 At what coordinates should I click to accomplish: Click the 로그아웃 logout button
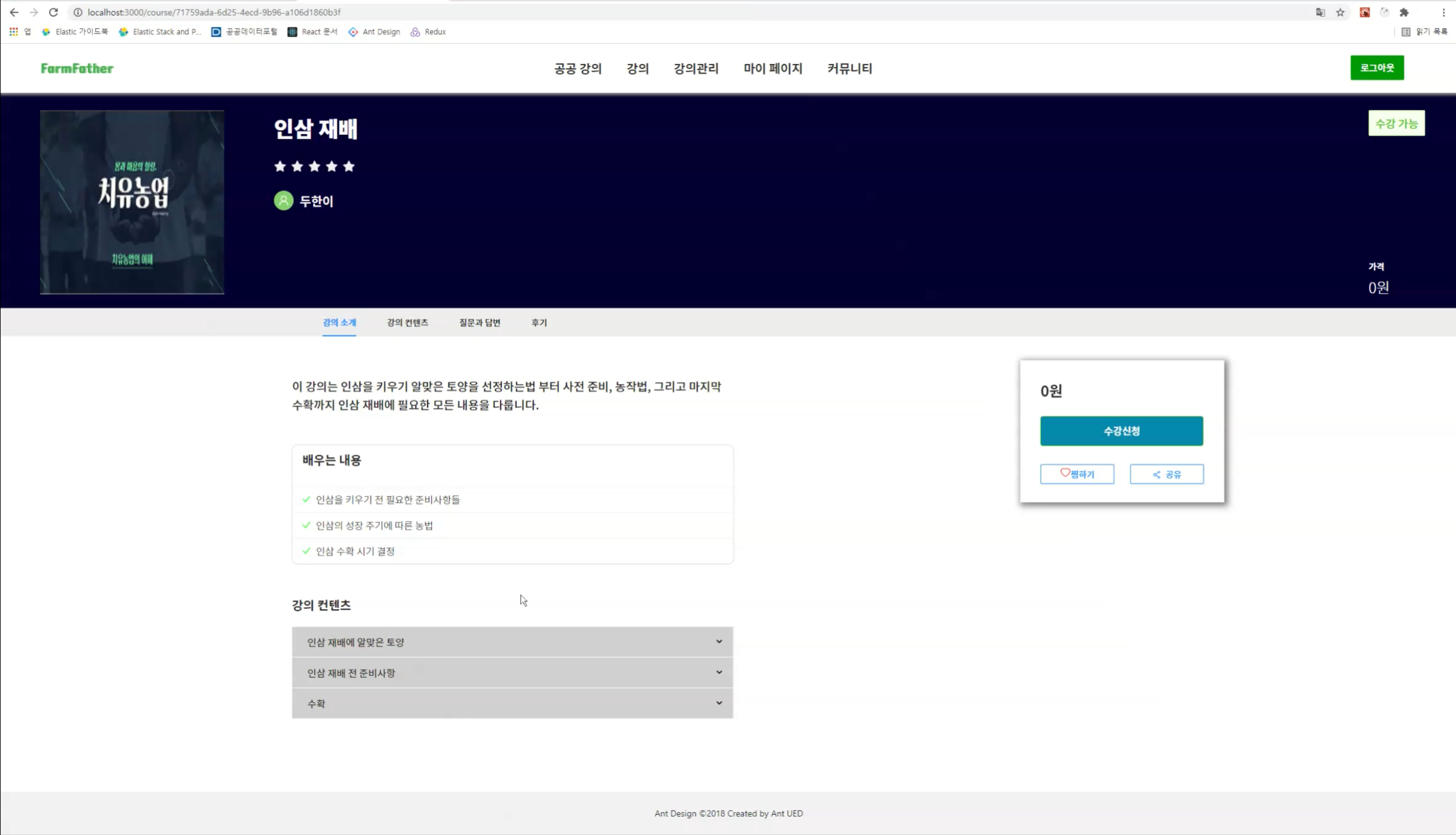click(x=1376, y=68)
